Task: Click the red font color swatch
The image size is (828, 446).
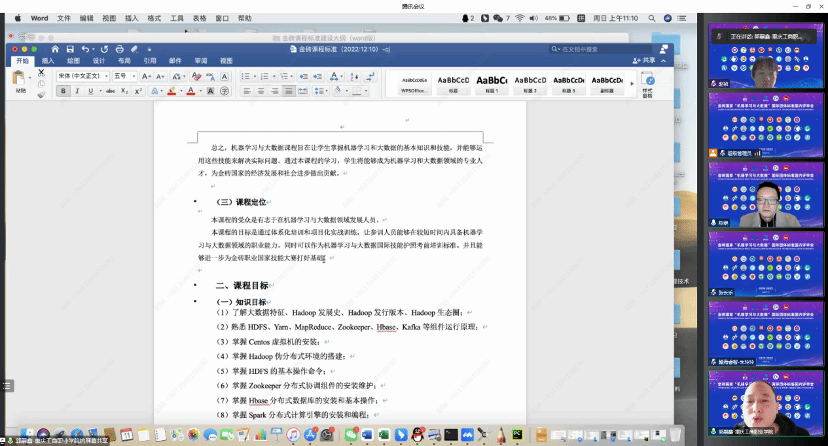Action: click(x=190, y=91)
